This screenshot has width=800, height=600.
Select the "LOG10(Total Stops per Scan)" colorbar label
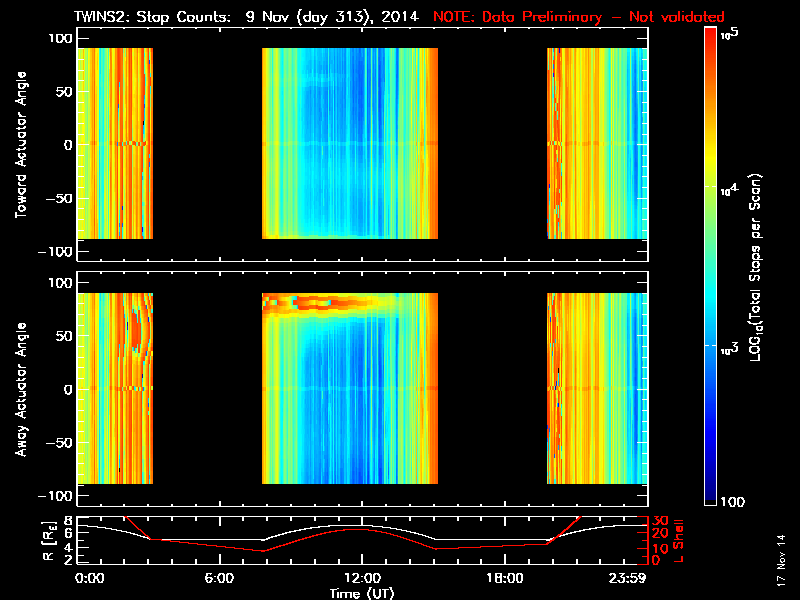click(756, 267)
